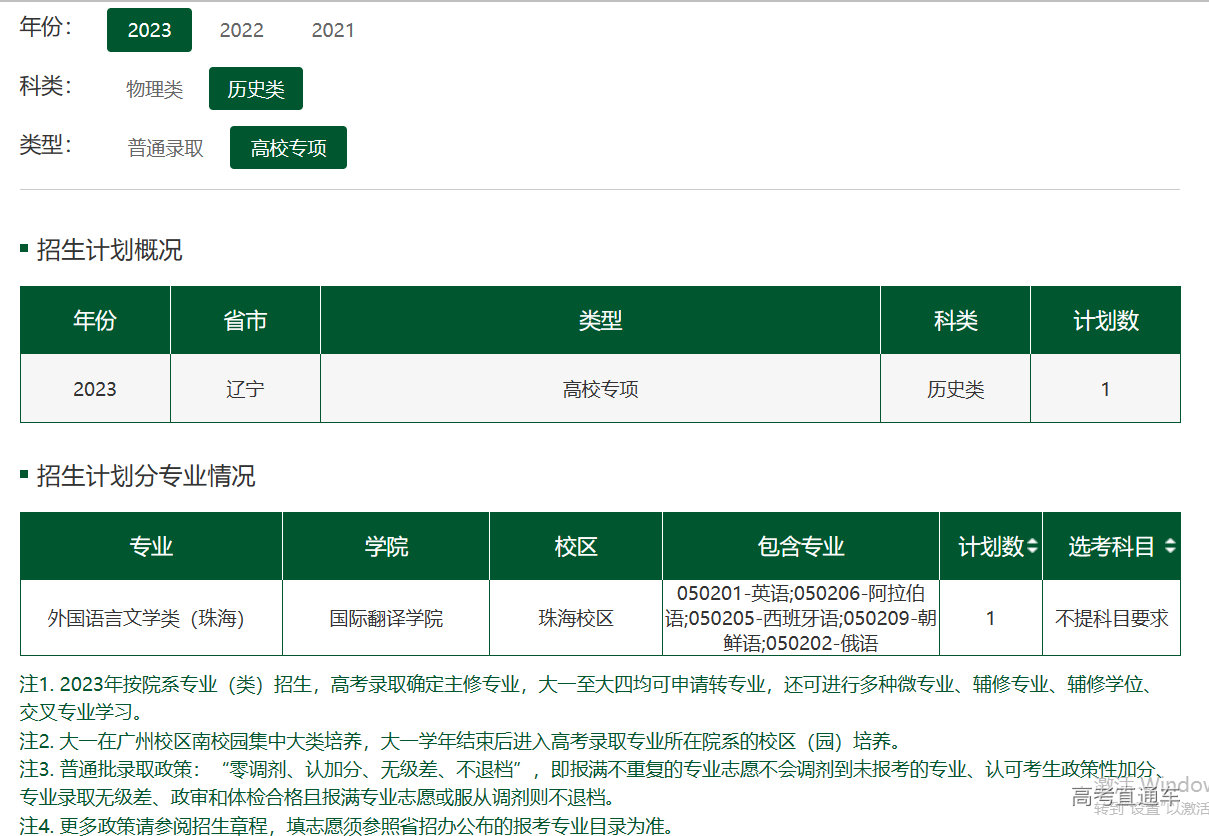Select year 2023
The image size is (1209, 836).
tap(149, 30)
